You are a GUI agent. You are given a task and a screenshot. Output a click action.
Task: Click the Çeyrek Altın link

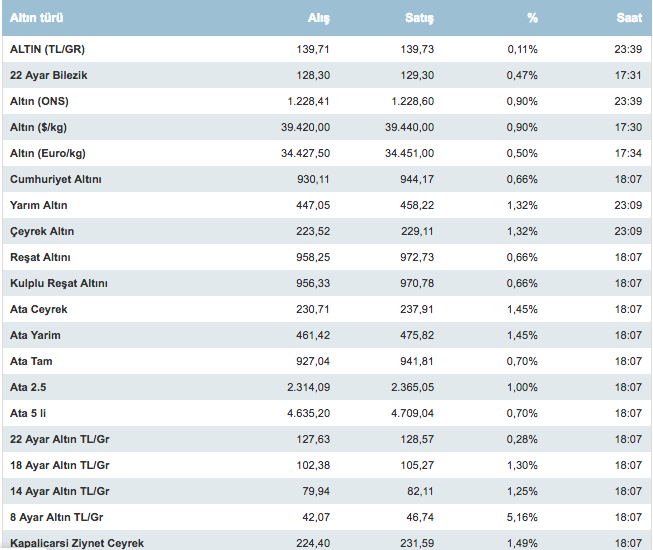[x=42, y=231]
